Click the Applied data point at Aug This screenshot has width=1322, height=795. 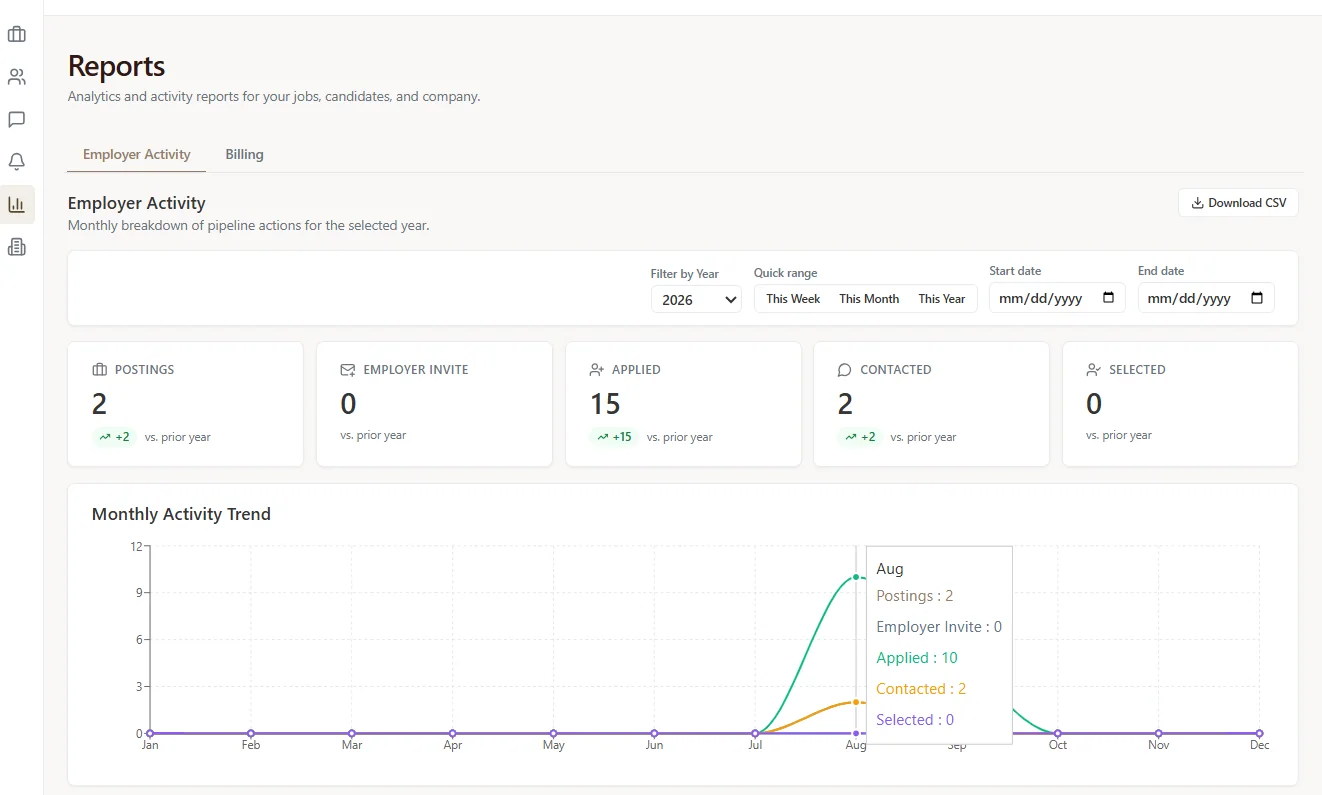click(x=856, y=577)
